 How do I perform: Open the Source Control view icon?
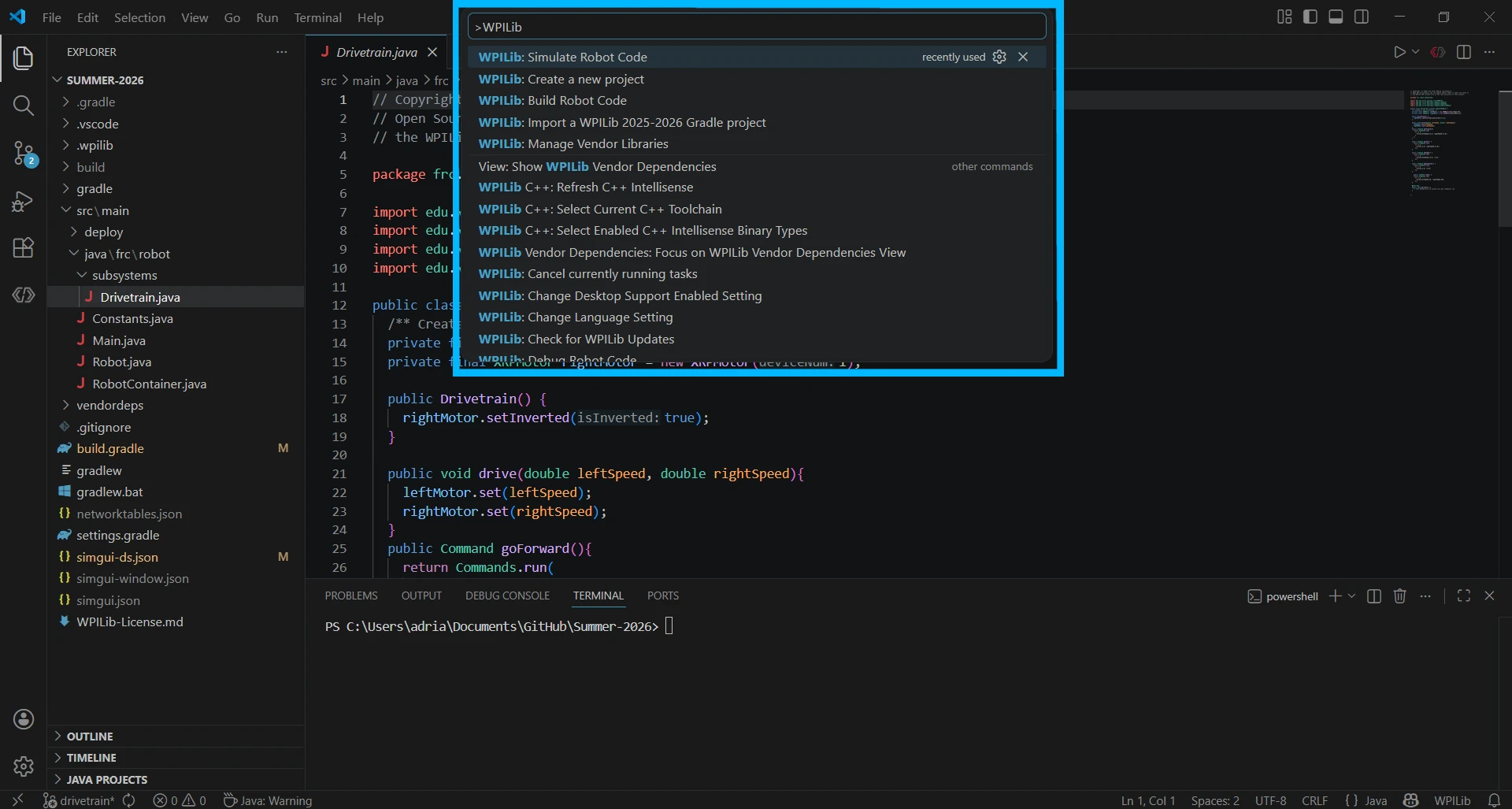click(24, 154)
